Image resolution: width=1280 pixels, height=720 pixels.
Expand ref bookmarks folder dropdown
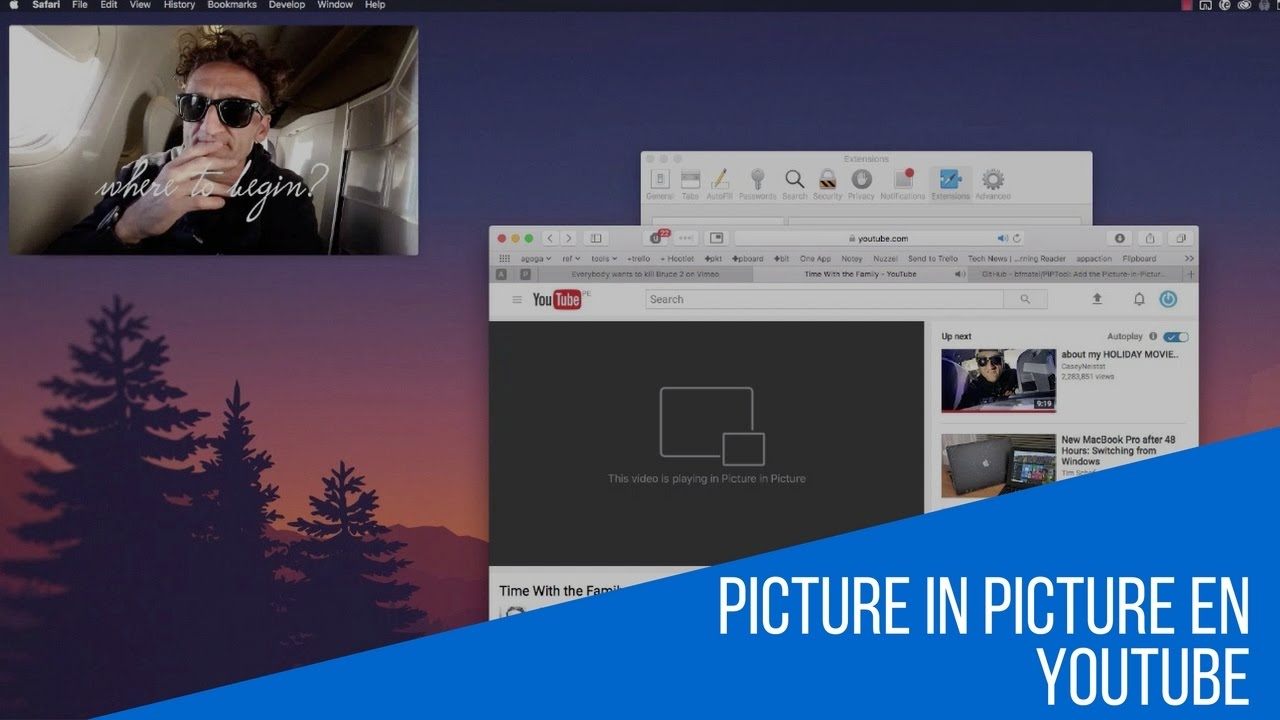pyautogui.click(x=571, y=258)
